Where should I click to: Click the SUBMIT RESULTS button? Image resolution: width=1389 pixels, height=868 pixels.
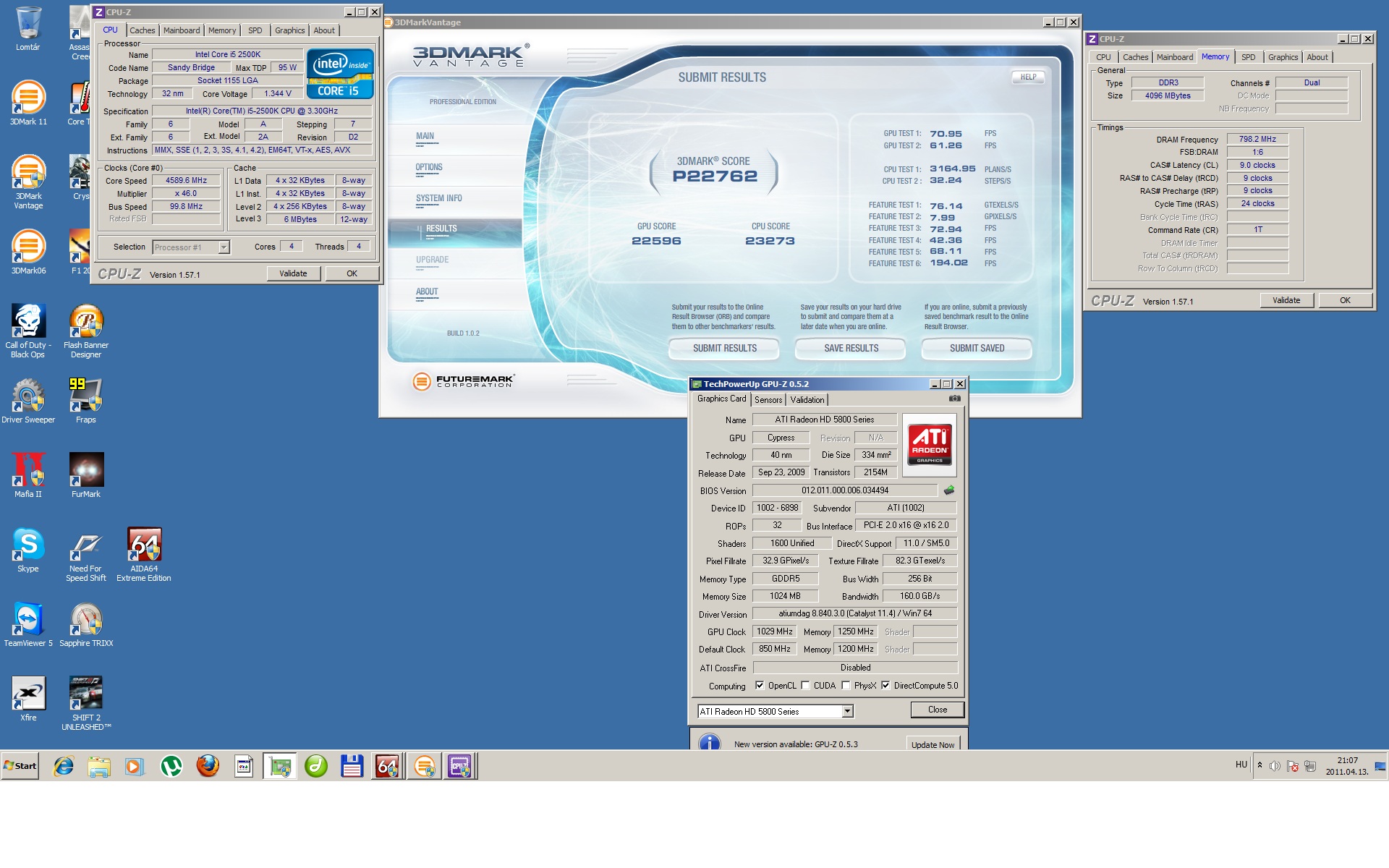click(x=724, y=349)
